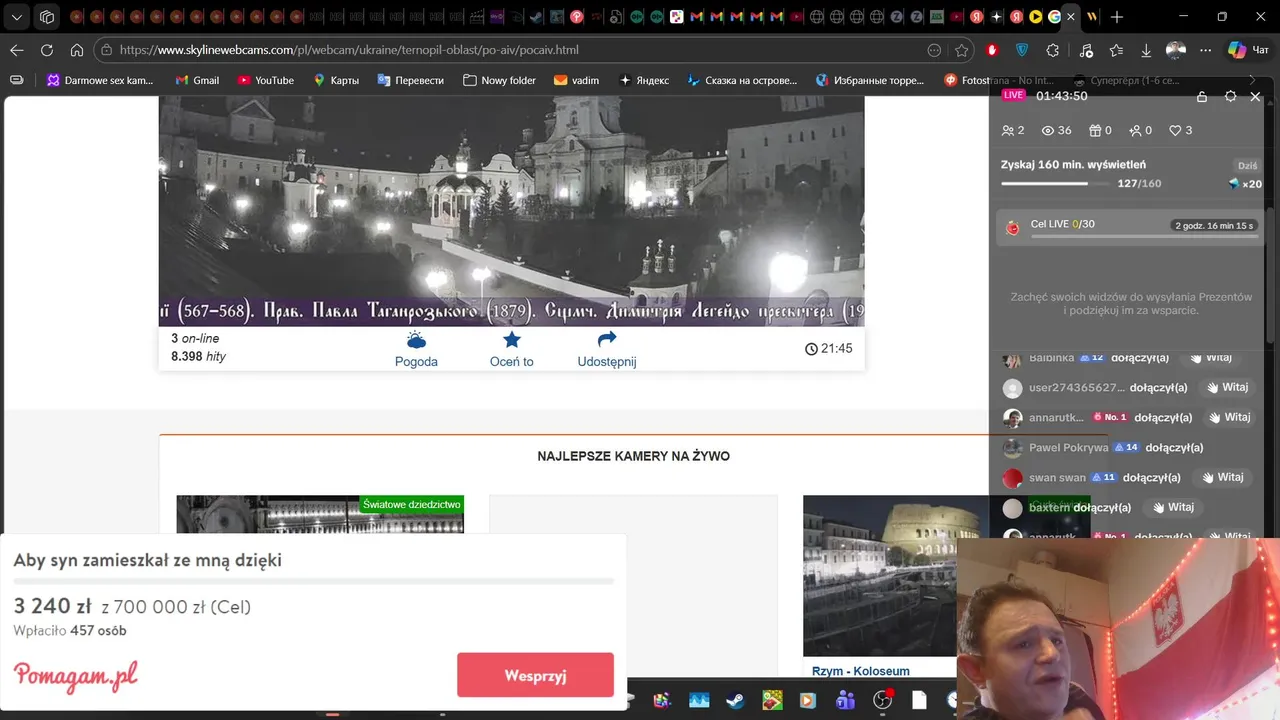Click the page info icon in address bar
The width and height of the screenshot is (1280, 720).
(x=107, y=50)
